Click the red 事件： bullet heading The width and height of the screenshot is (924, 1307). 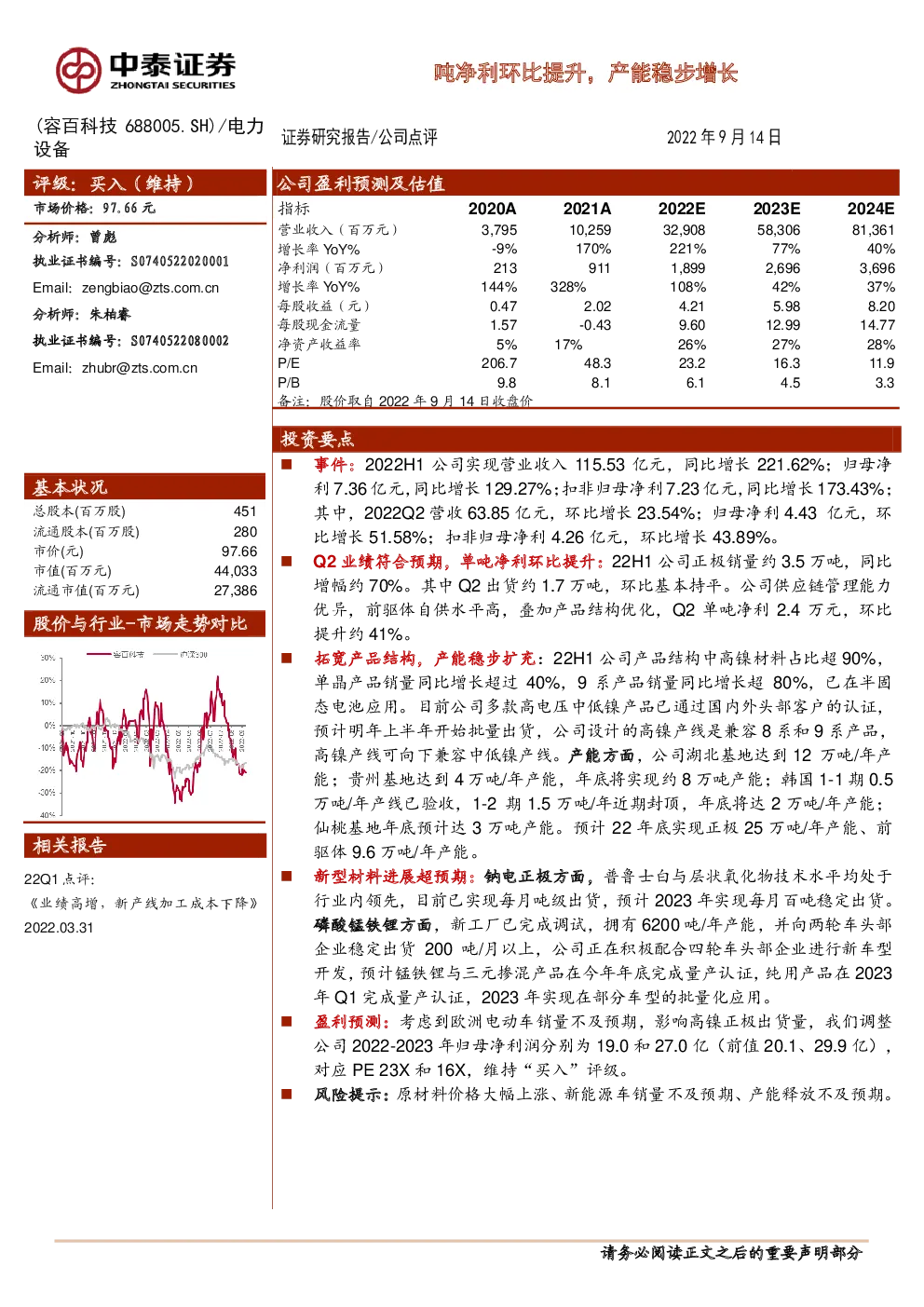tap(336, 465)
